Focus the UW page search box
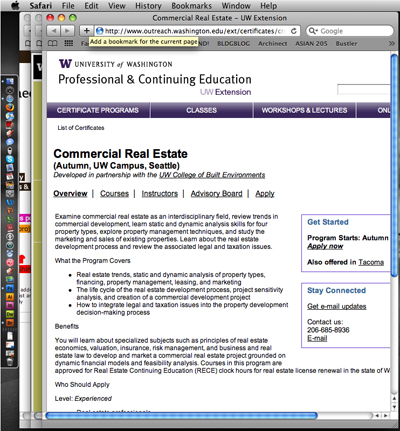The image size is (400, 431). (363, 89)
